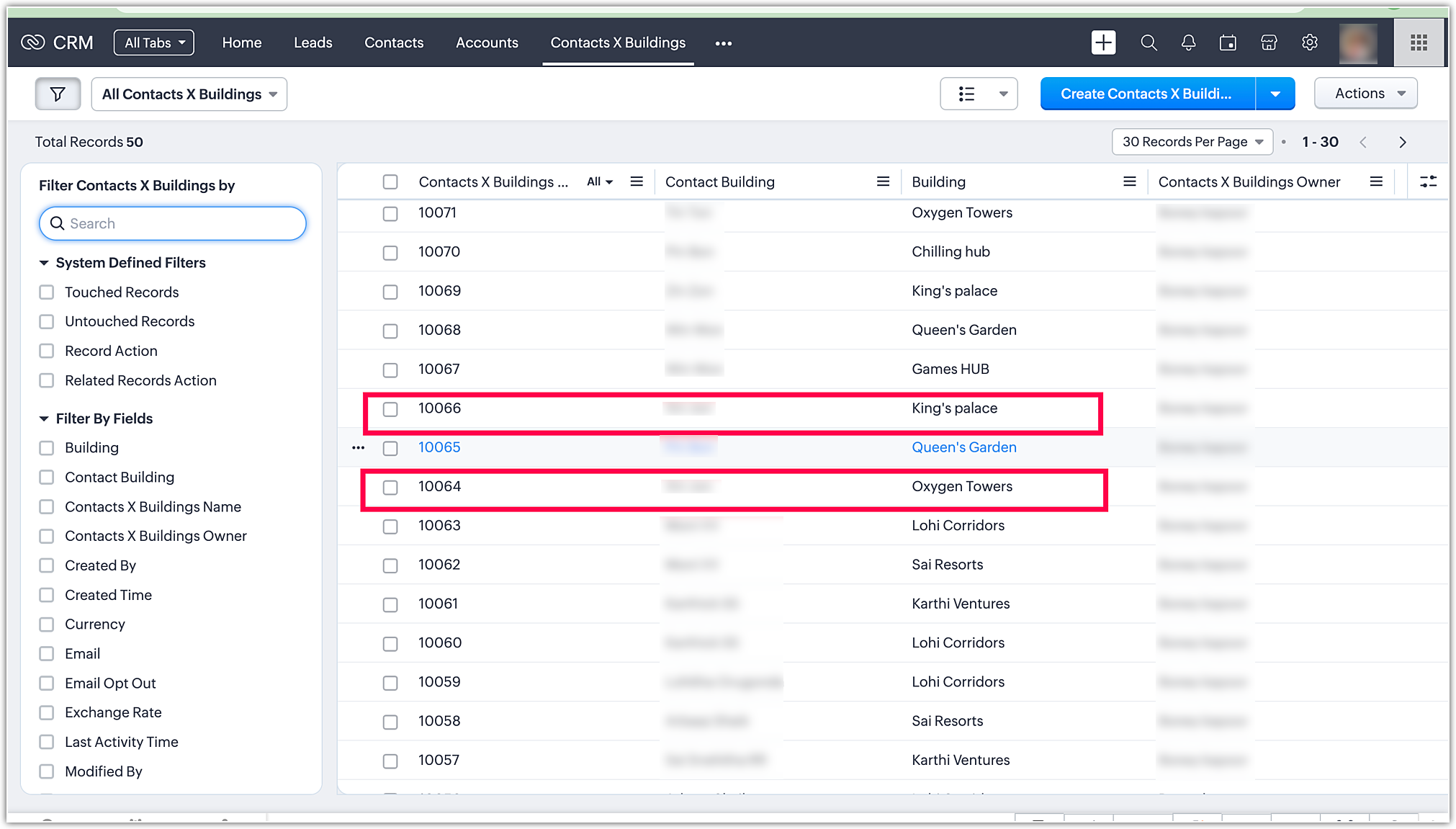The width and height of the screenshot is (1456, 829).
Task: Open the All Tabs dropdown
Action: click(x=154, y=42)
